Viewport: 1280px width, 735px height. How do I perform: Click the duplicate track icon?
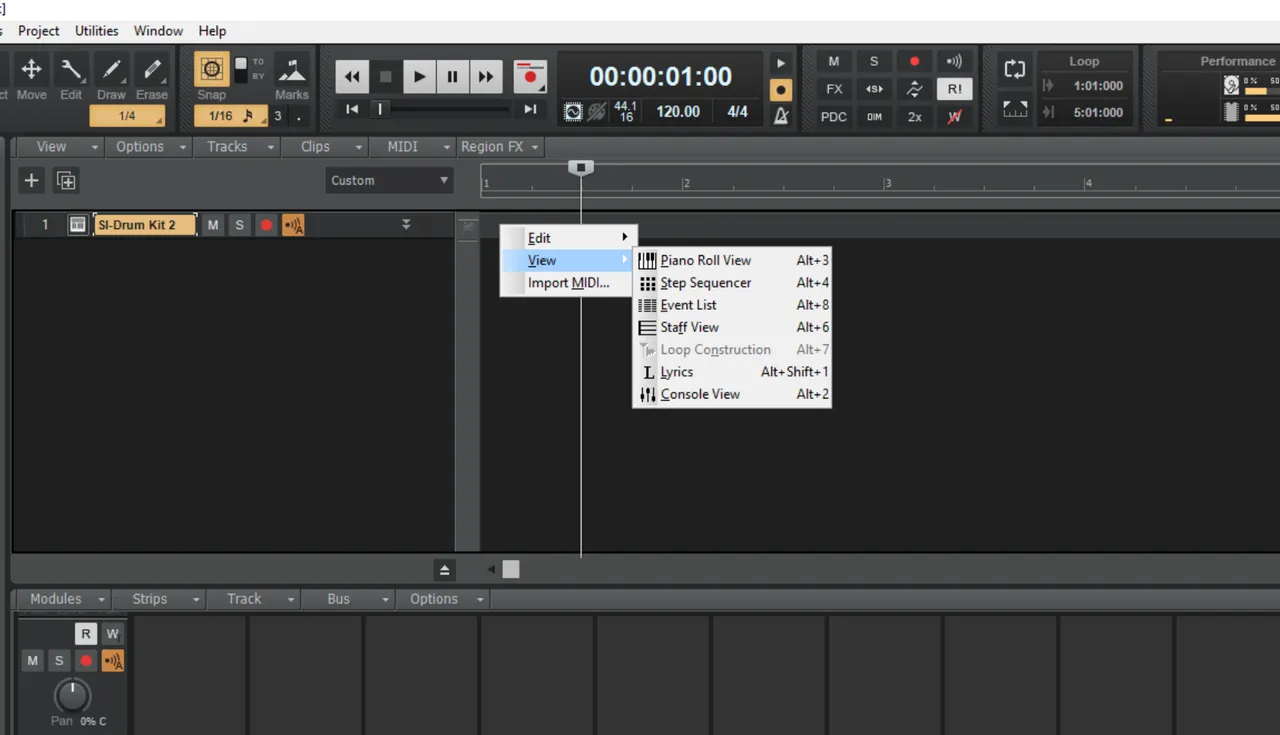66,181
